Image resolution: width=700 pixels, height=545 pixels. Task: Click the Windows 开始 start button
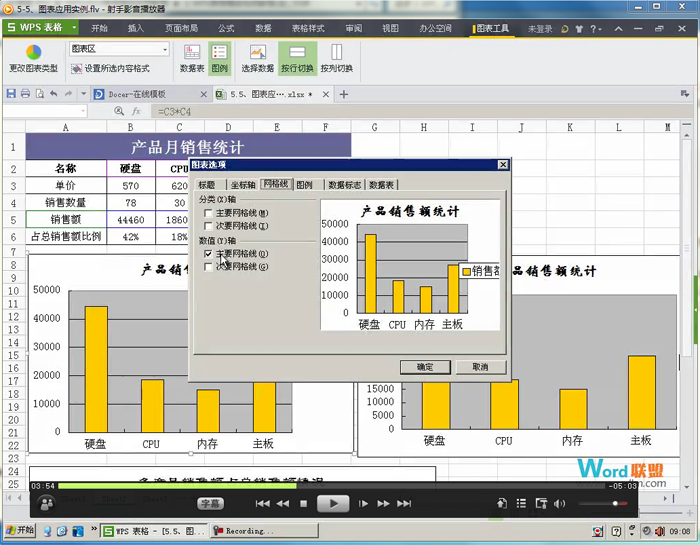click(20, 530)
